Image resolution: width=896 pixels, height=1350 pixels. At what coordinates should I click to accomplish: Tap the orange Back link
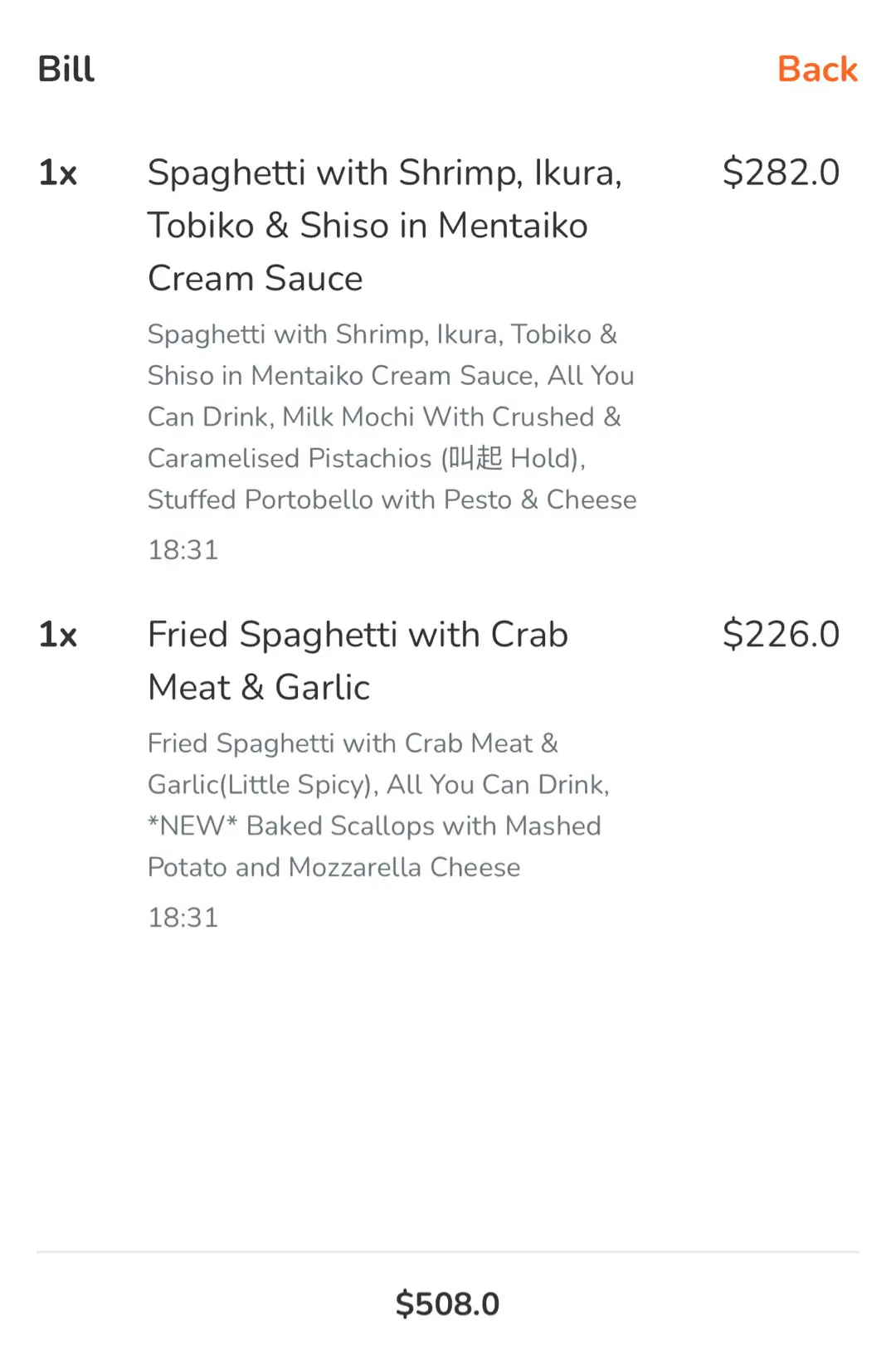click(x=816, y=70)
